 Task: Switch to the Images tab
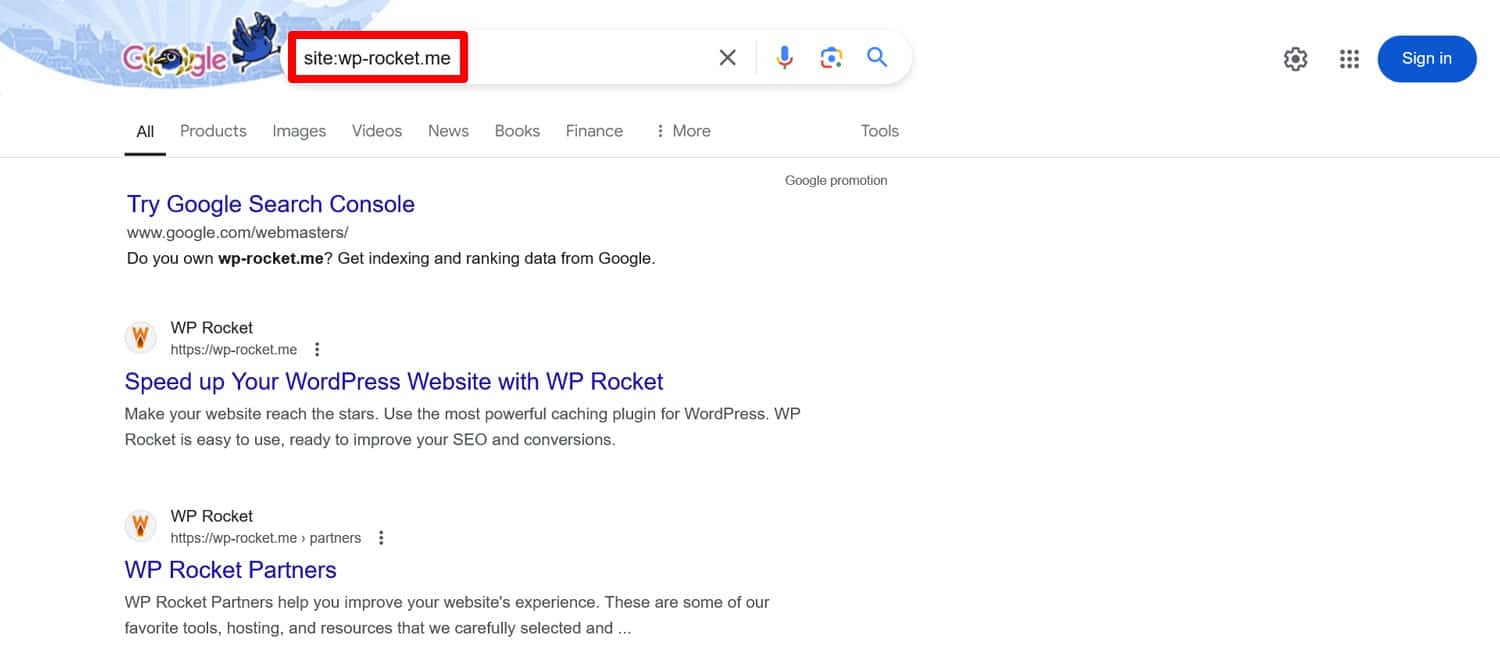(x=298, y=131)
